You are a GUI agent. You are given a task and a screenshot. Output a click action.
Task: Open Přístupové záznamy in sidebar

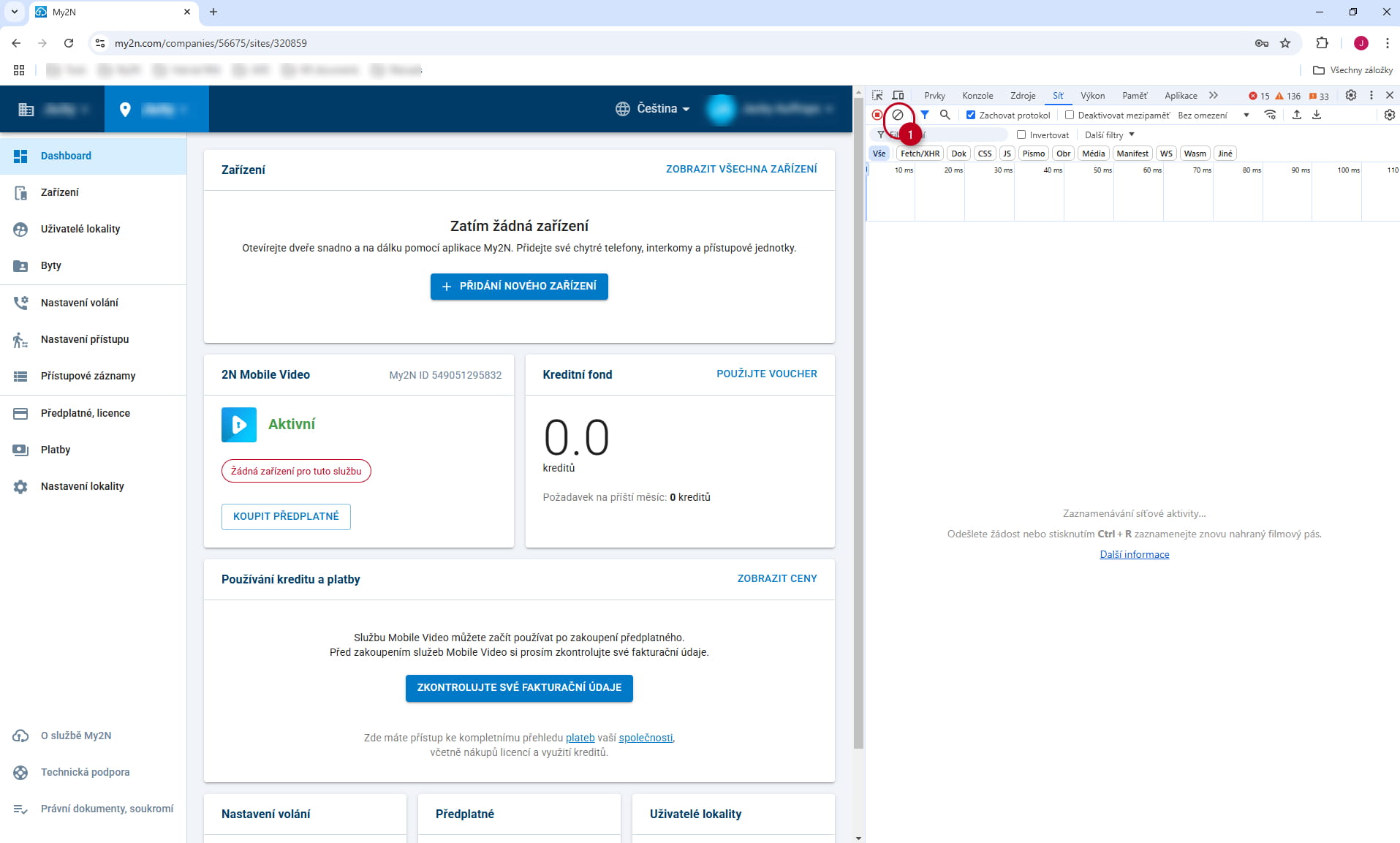point(93,376)
